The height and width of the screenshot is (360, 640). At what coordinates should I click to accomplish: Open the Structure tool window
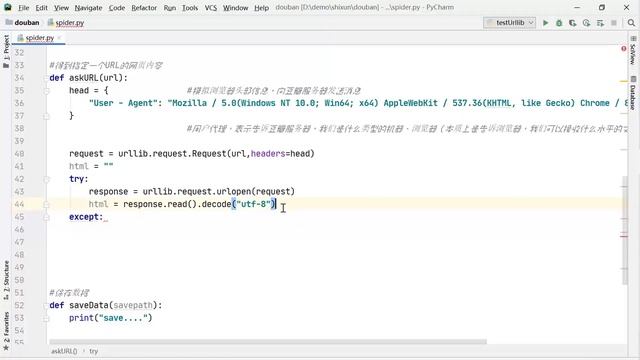tap(6, 281)
